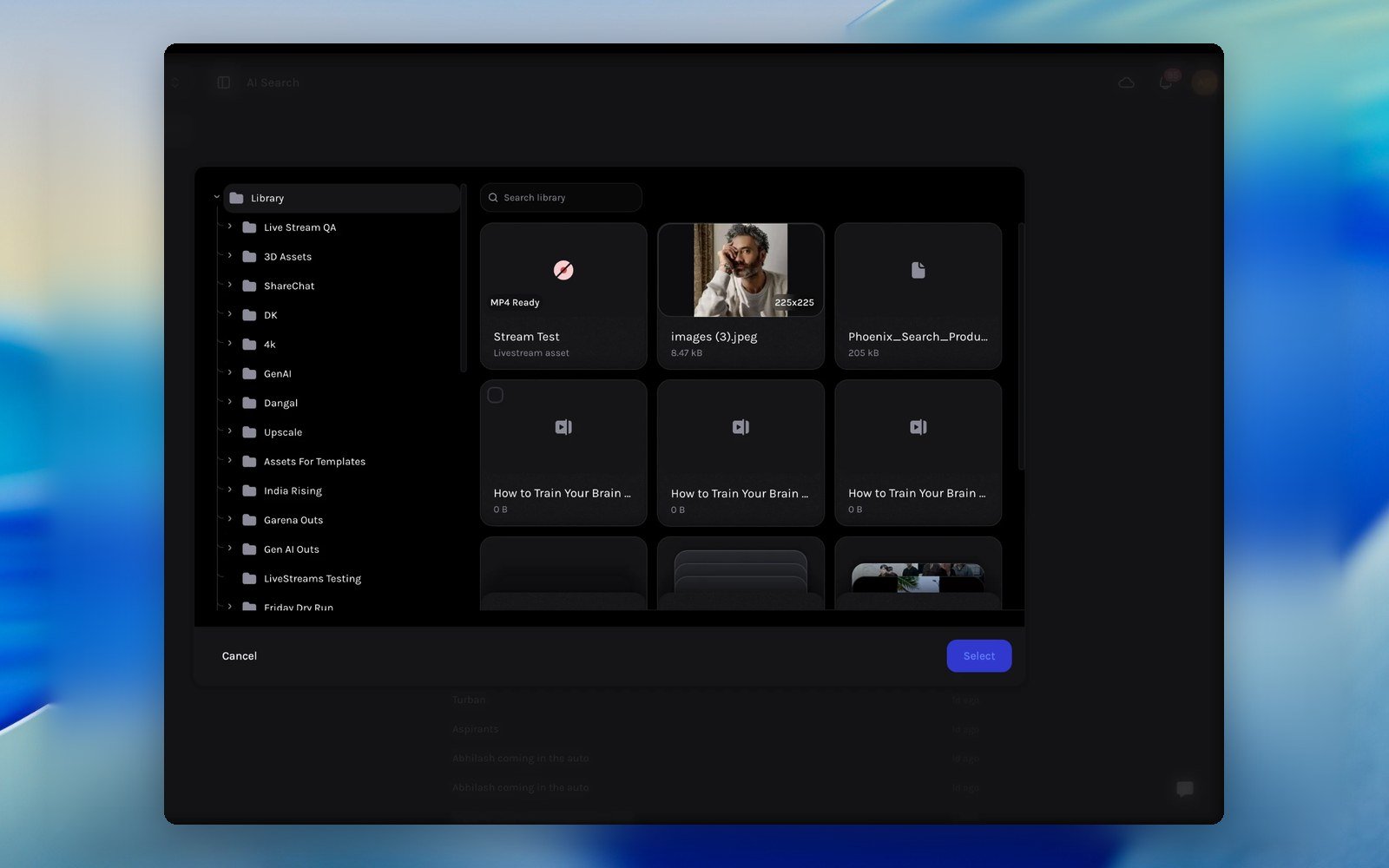This screenshot has height=868, width=1389.
Task: Click the AI Search label in the top bar
Action: tap(273, 82)
